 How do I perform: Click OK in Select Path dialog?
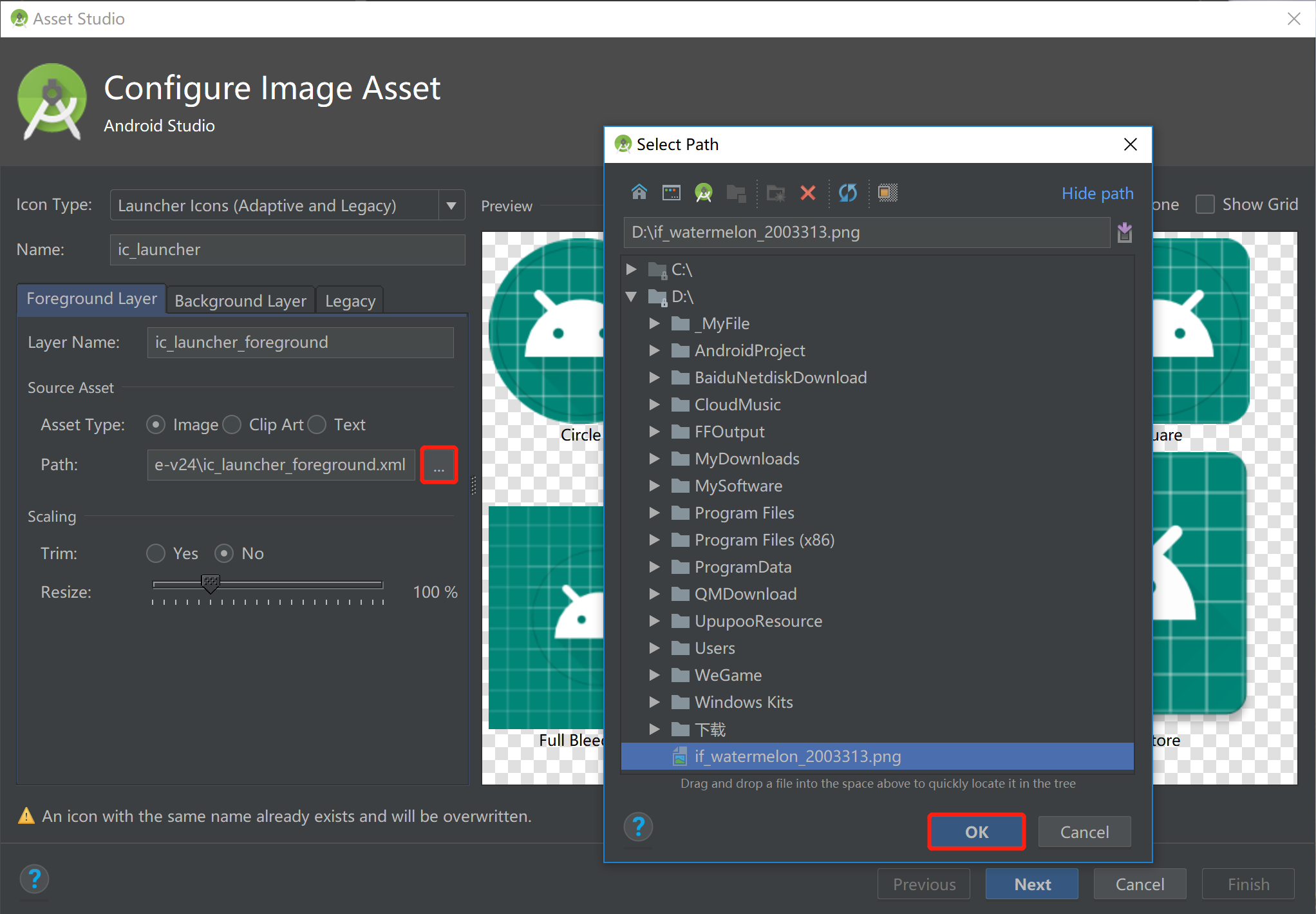tap(976, 832)
